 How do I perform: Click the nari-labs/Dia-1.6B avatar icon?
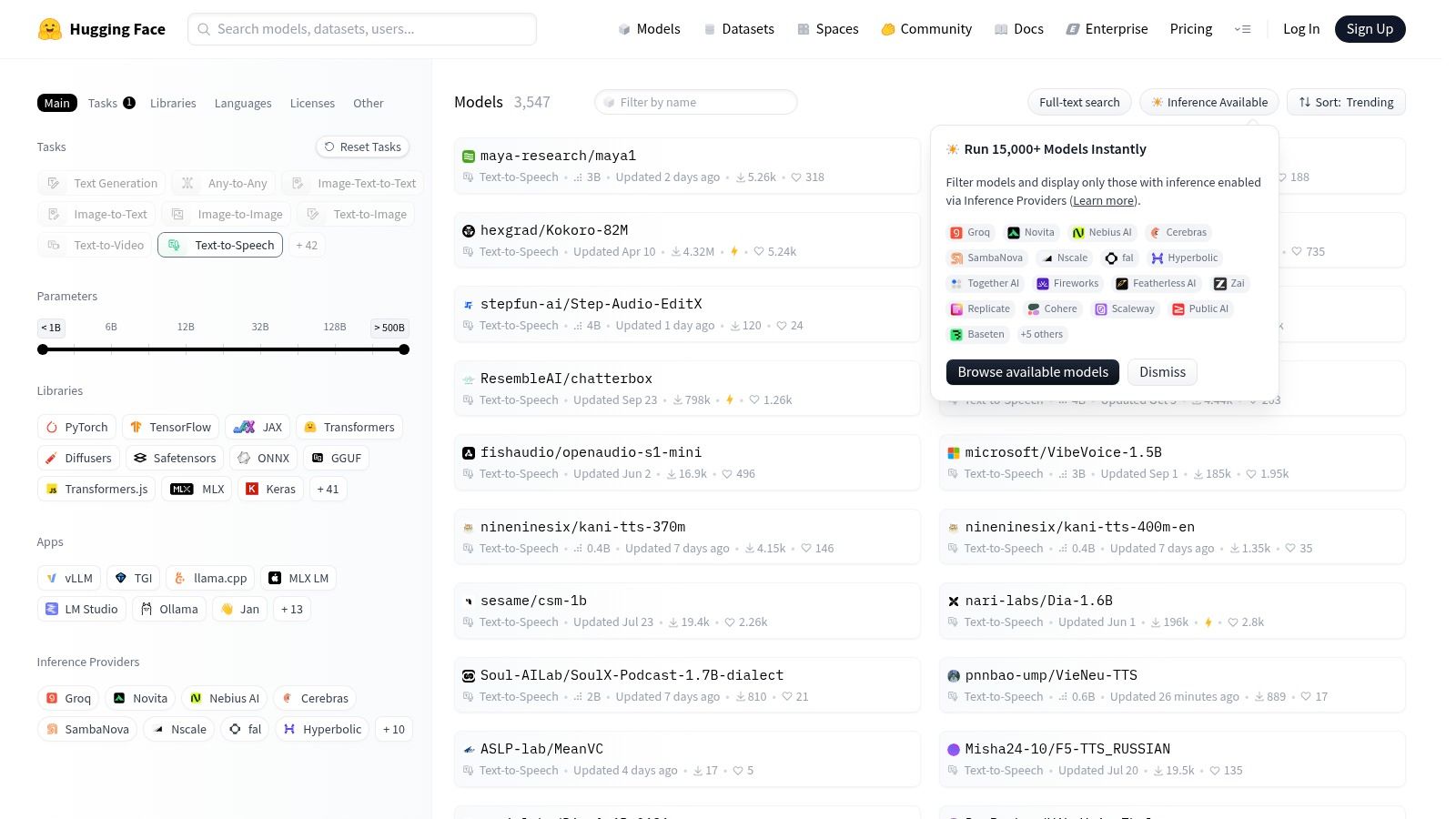click(954, 601)
